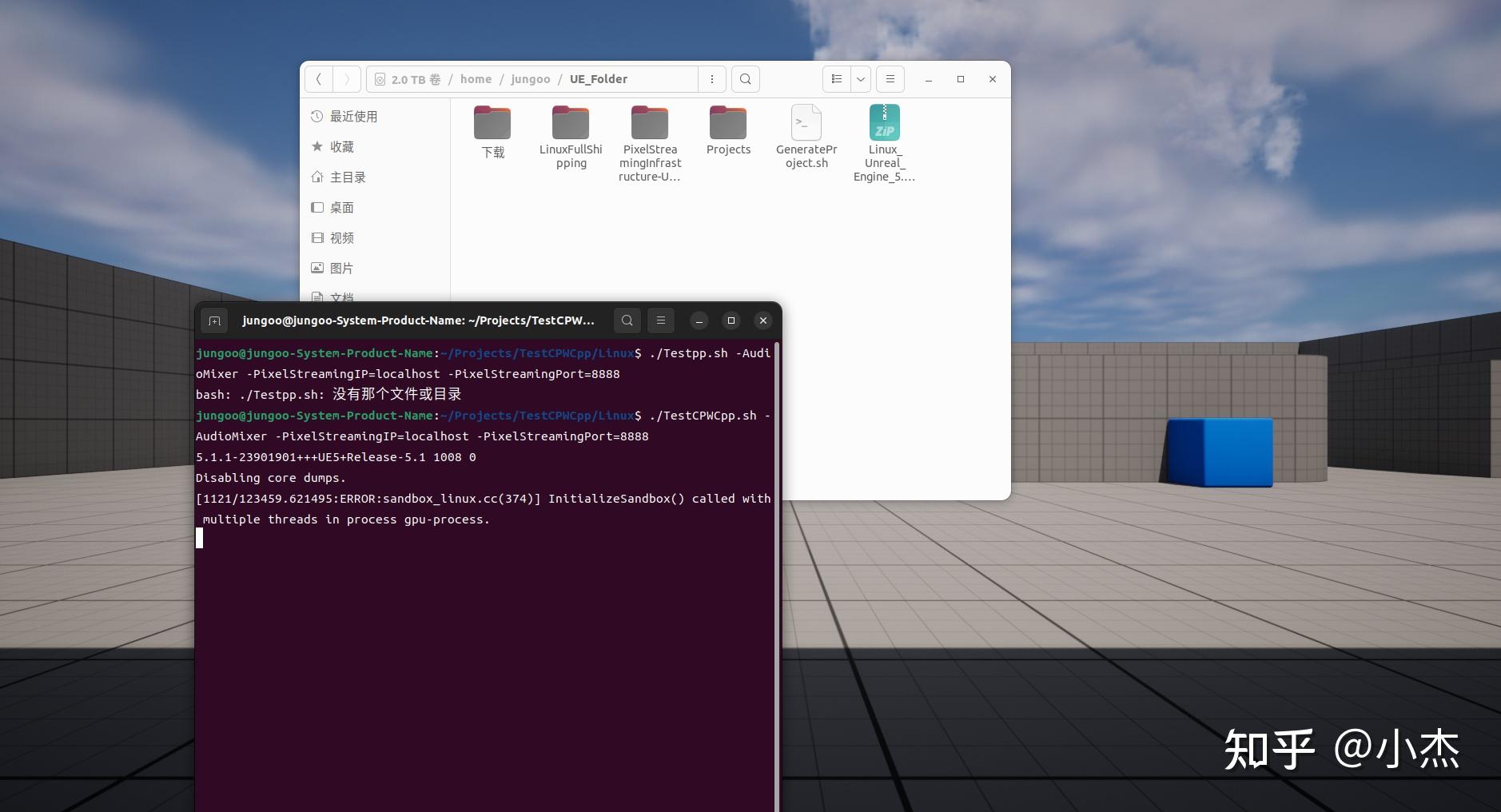This screenshot has height=812, width=1501.
Task: Select the 桌面 sidebar entry
Action: [x=341, y=207]
